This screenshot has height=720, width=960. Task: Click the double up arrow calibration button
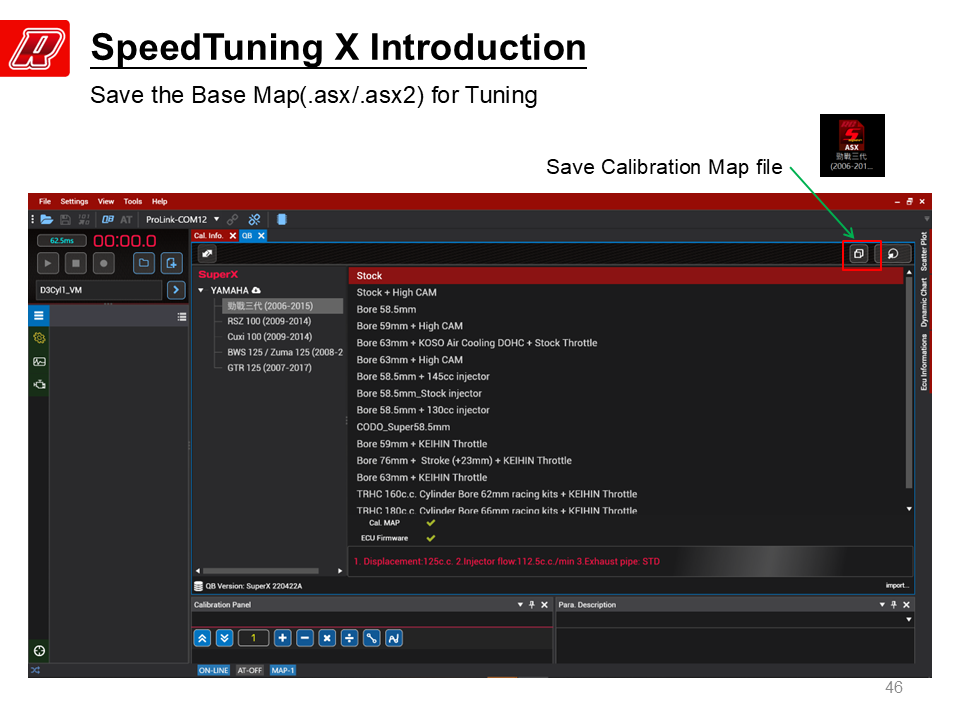[x=202, y=639]
